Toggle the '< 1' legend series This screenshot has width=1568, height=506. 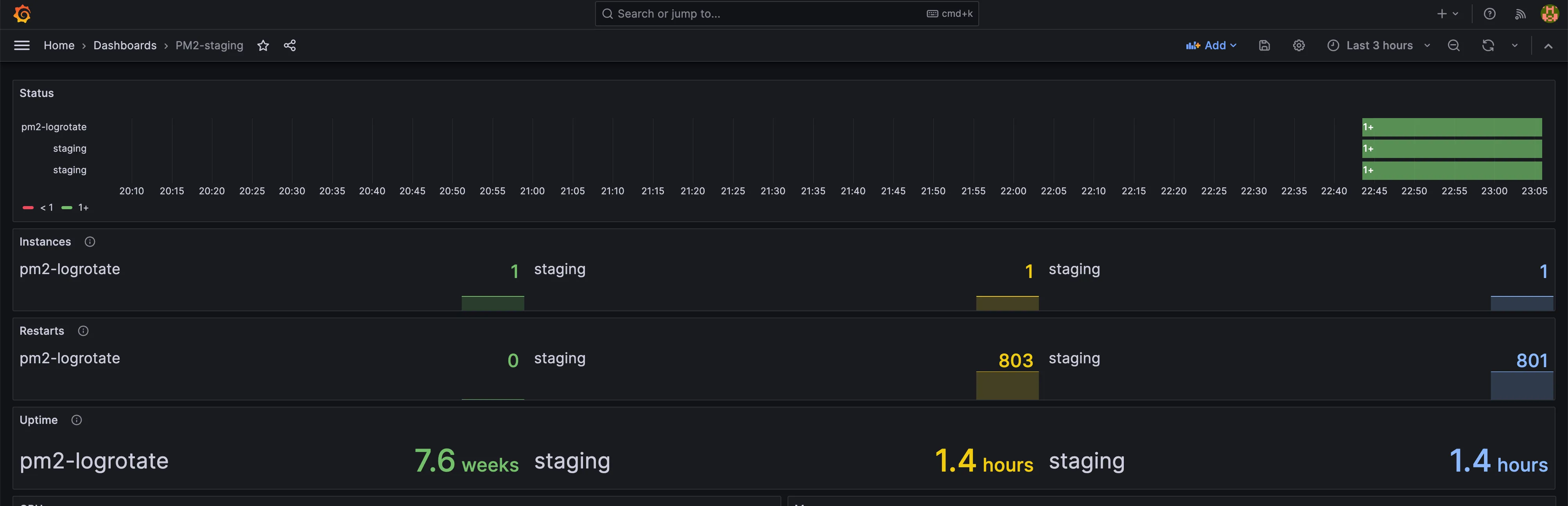pos(46,208)
